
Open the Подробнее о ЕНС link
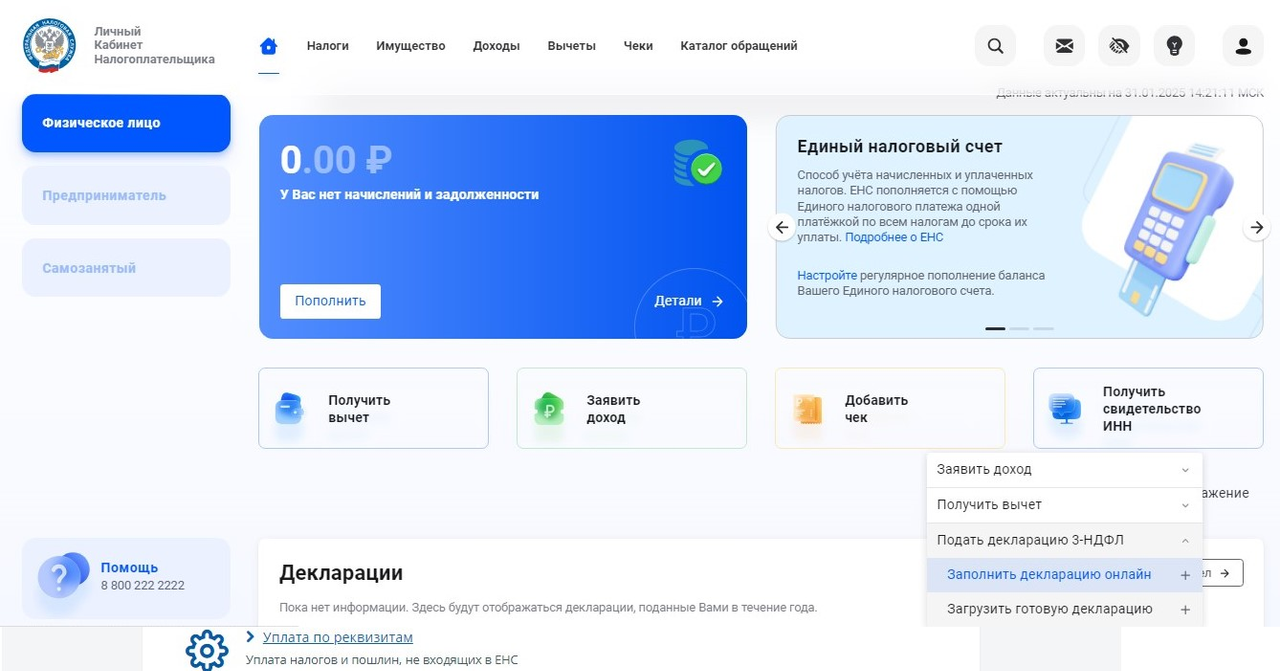[894, 238]
